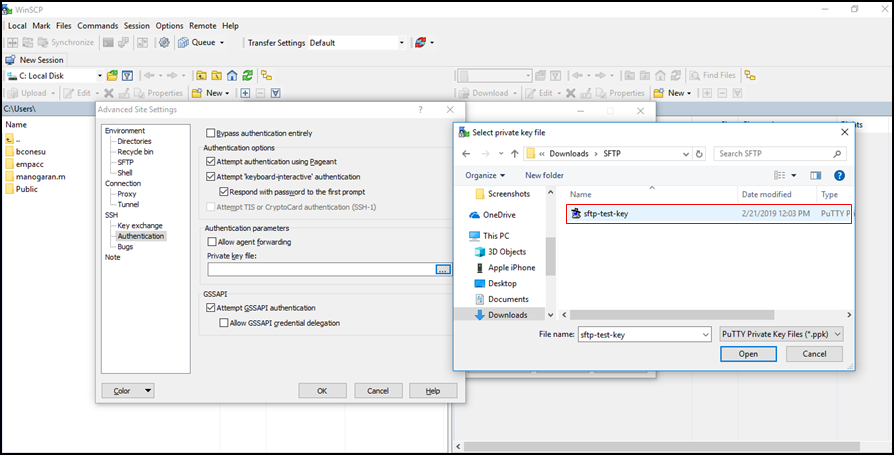The height and width of the screenshot is (455, 894).
Task: Open the remote panel New dropdown
Action: pyautogui.click(x=673, y=93)
